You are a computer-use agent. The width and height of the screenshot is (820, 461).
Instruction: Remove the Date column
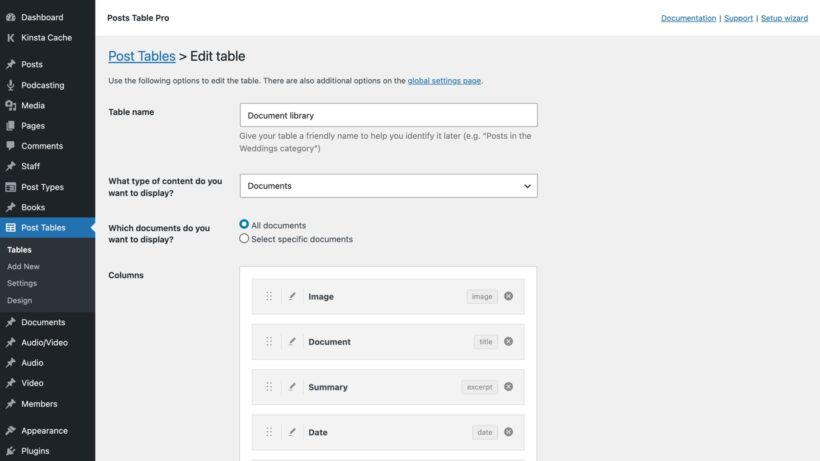coord(508,432)
